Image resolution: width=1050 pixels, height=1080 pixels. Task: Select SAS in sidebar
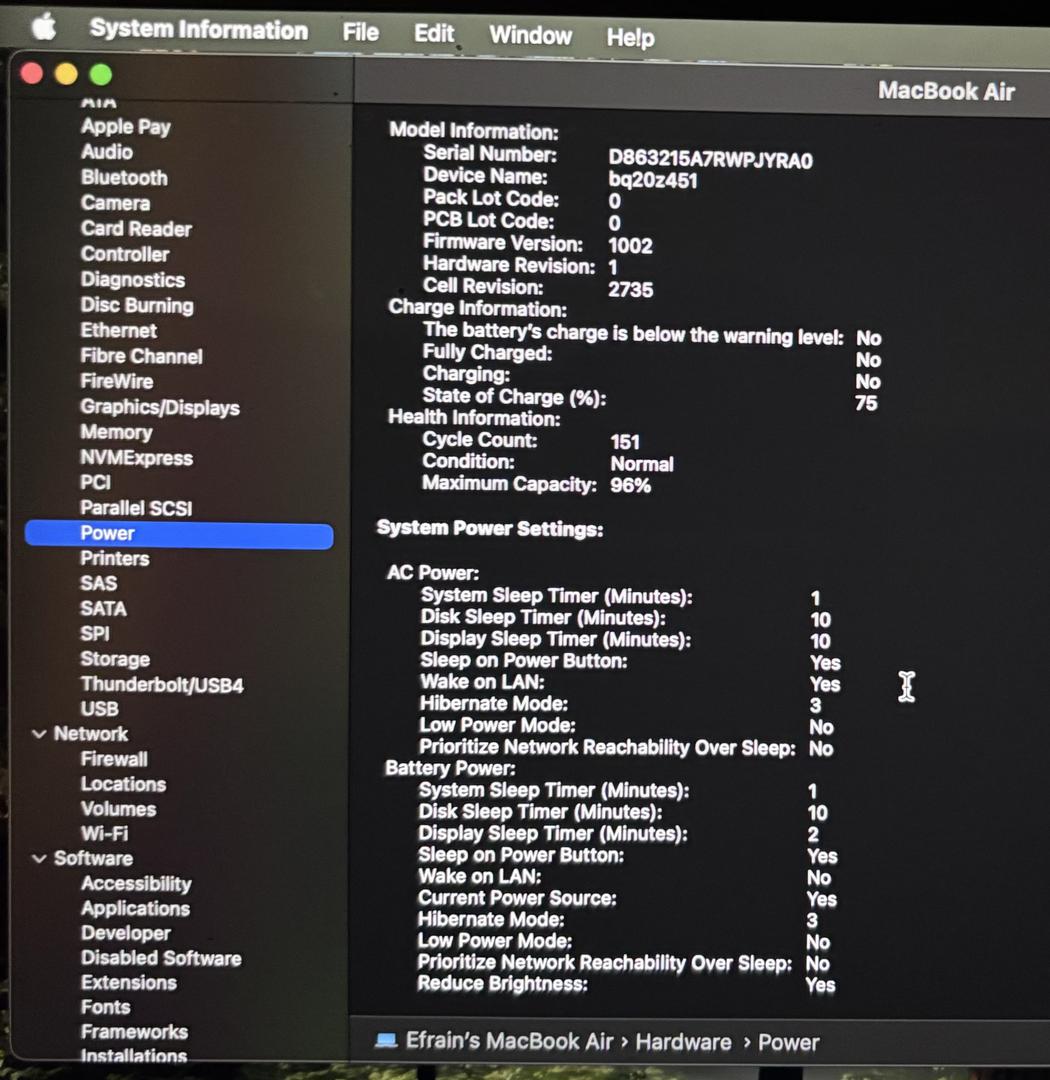tap(99, 583)
